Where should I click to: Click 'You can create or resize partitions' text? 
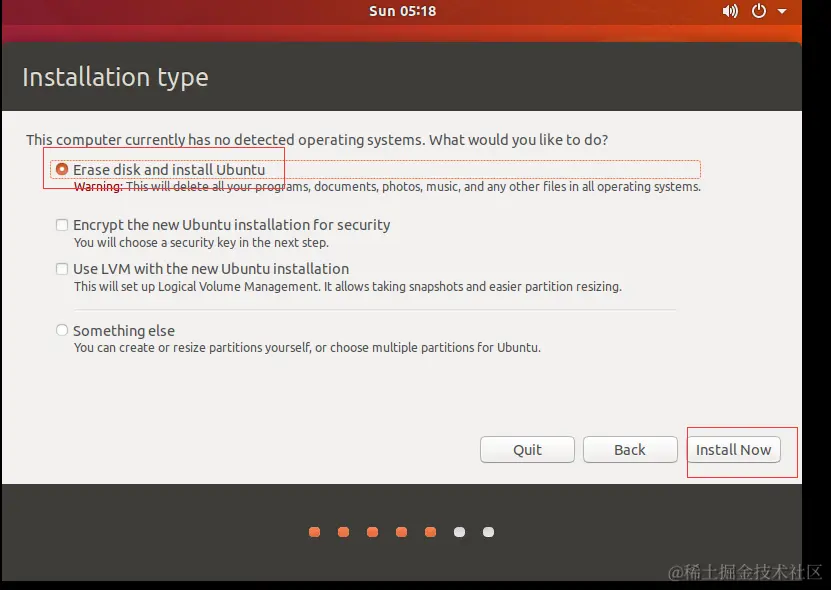(x=307, y=348)
